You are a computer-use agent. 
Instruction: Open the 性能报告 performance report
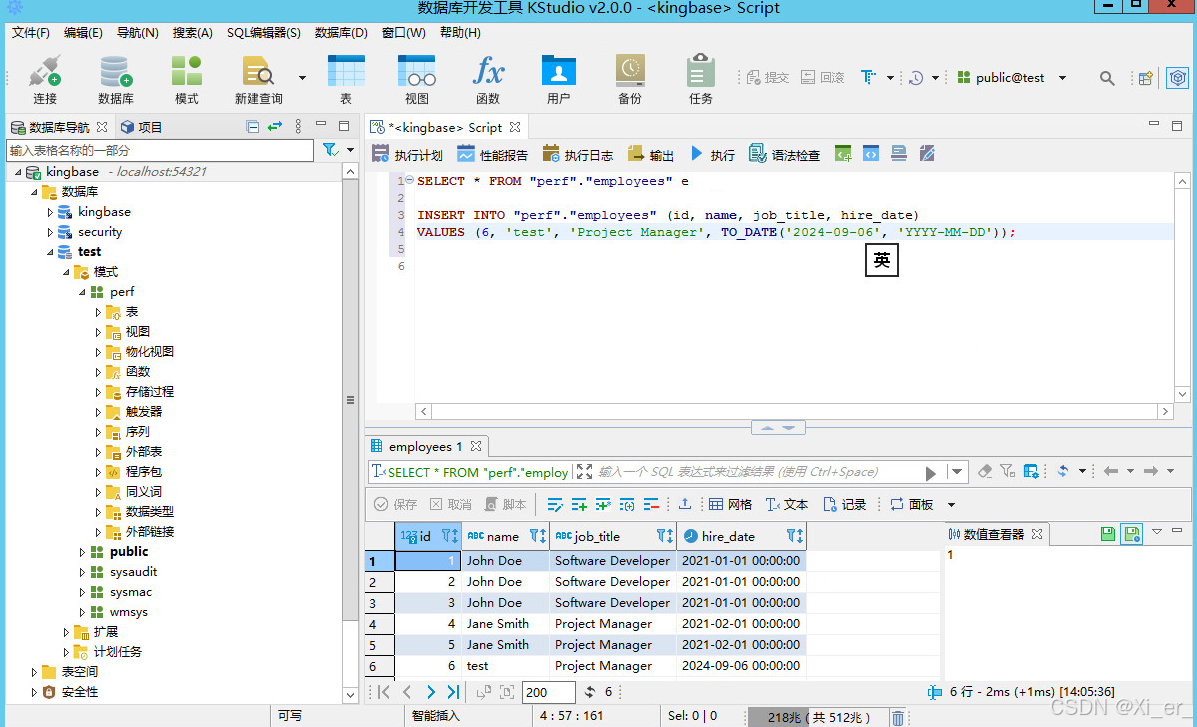coord(492,154)
